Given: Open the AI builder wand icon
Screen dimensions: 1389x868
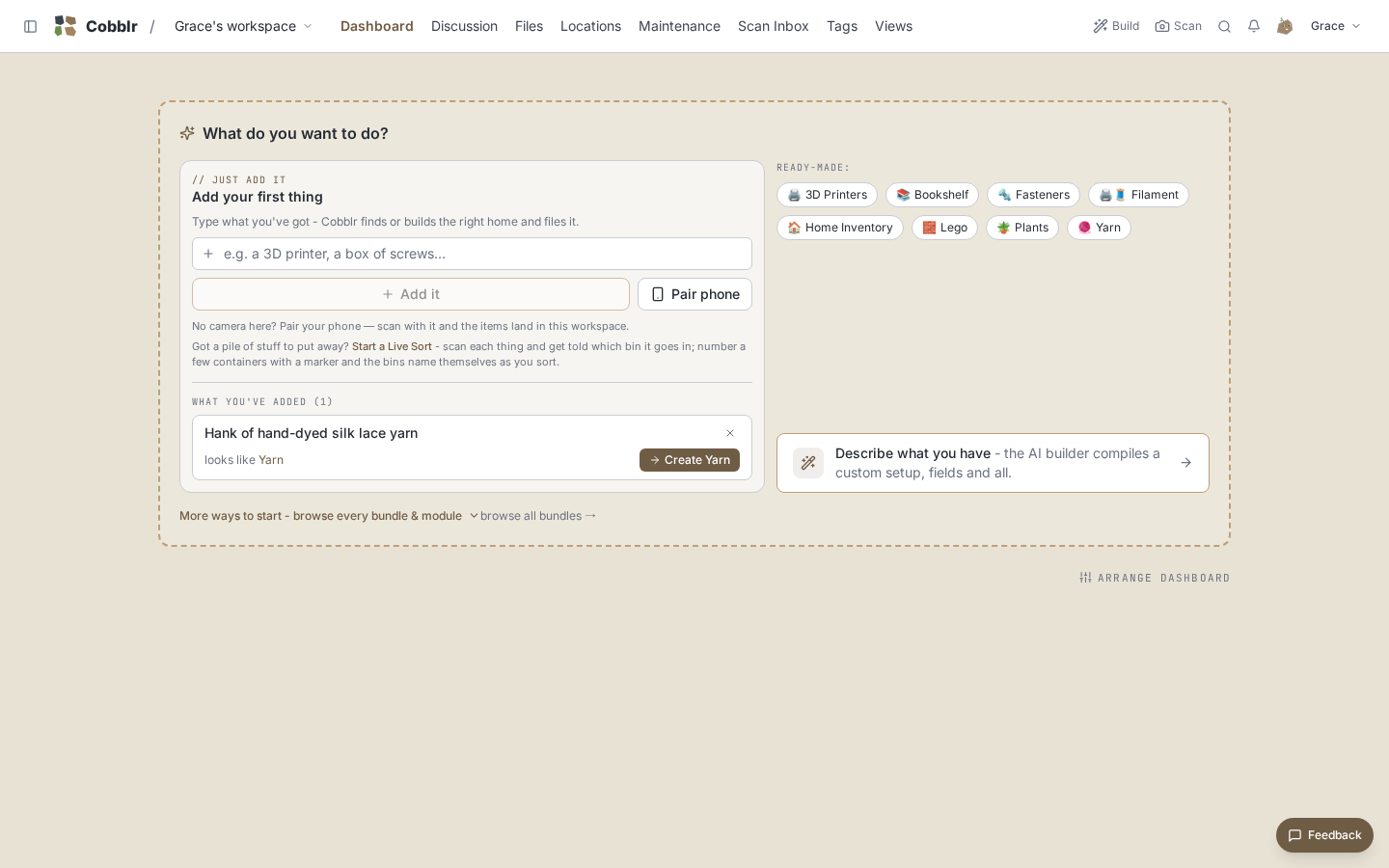Looking at the screenshot, I should pyautogui.click(x=808, y=463).
